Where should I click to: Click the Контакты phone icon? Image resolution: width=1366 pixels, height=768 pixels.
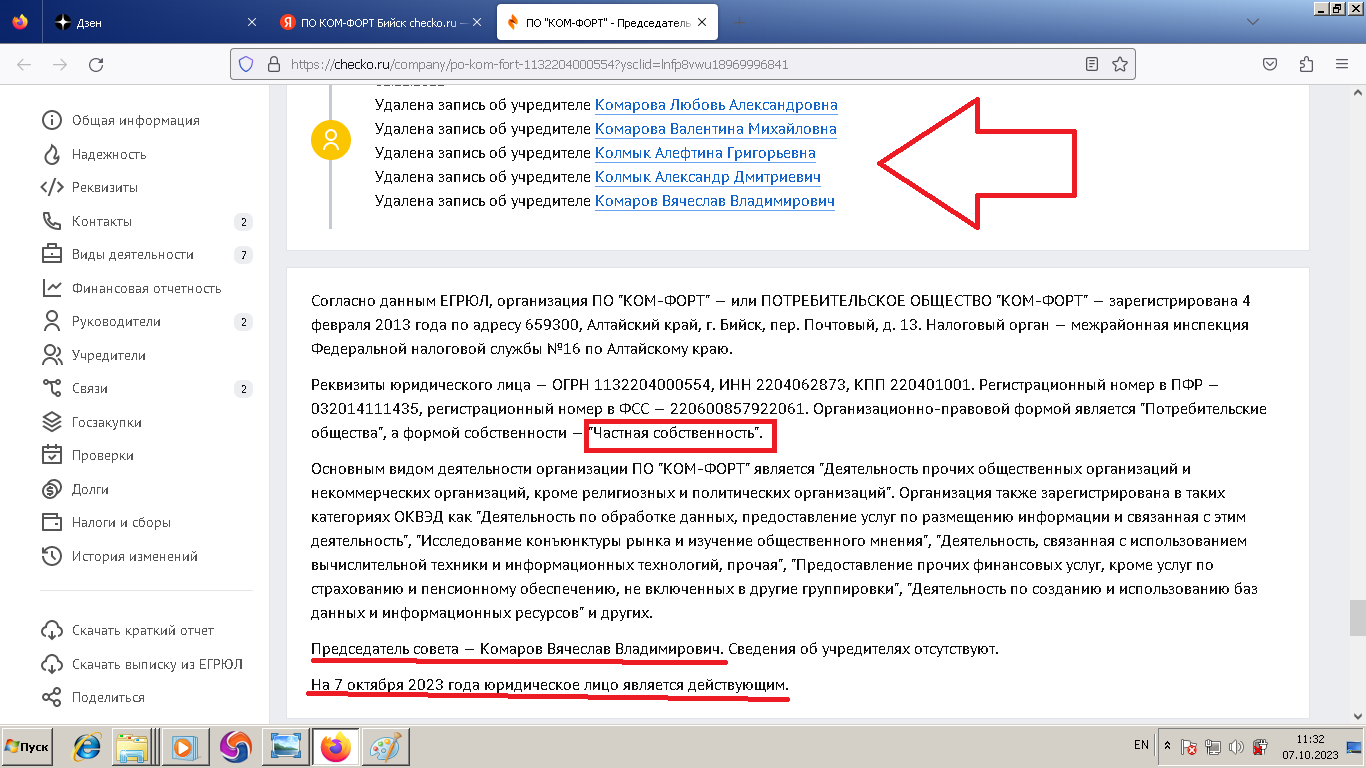pos(52,221)
